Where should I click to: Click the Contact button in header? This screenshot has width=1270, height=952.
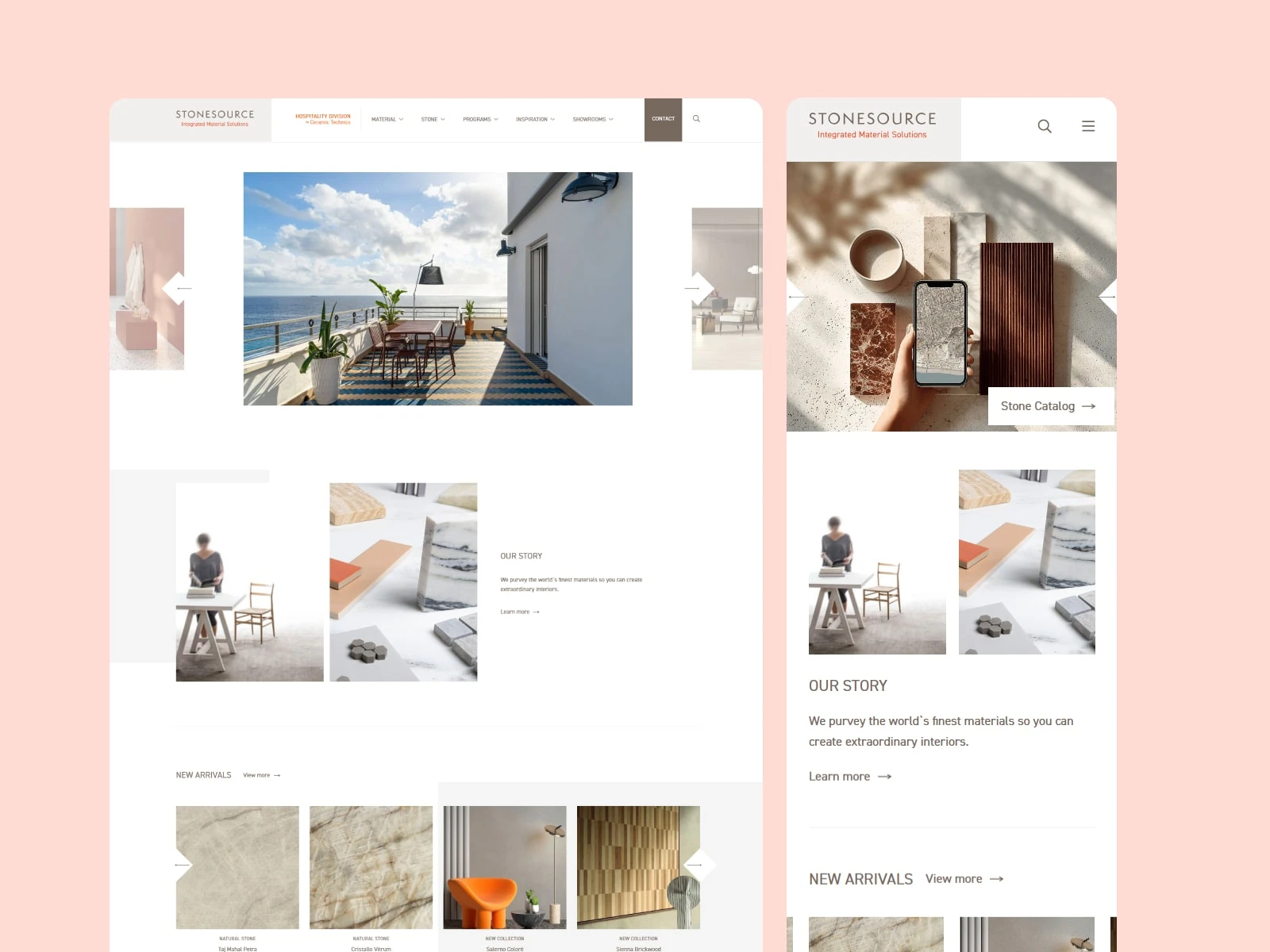click(663, 120)
